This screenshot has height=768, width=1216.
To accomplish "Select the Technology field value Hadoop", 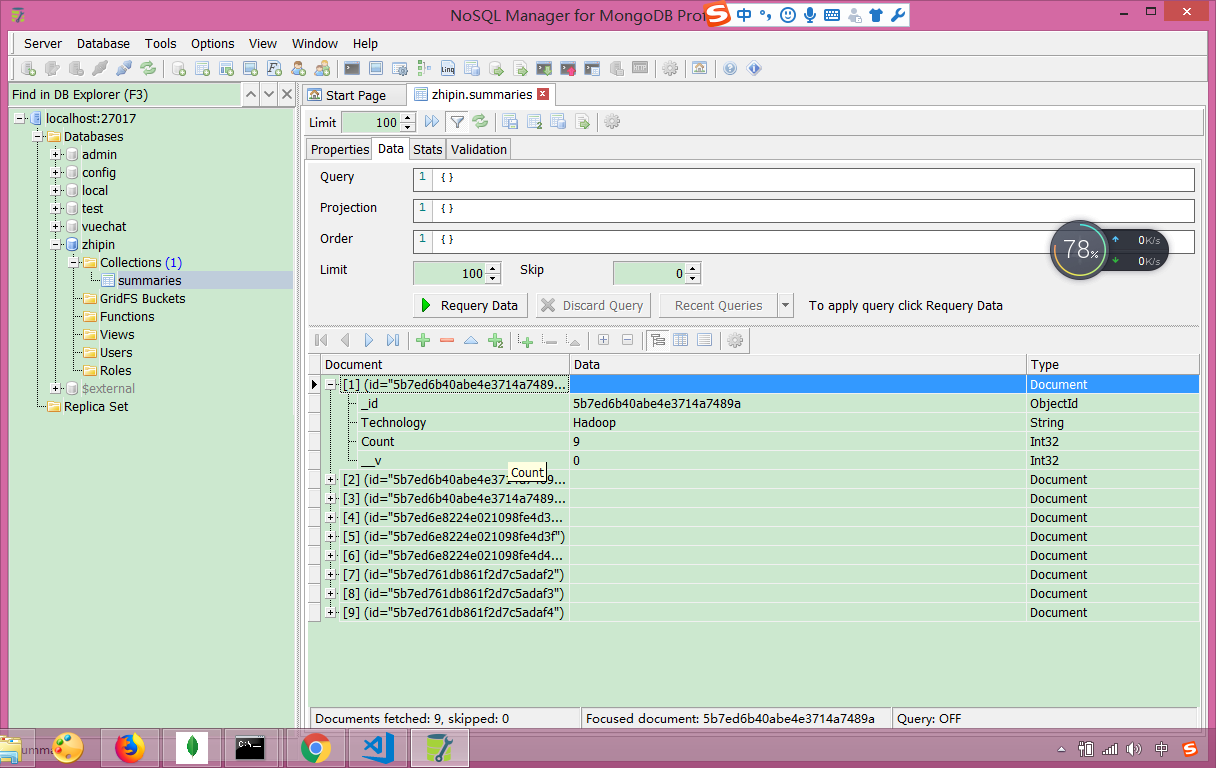I will tap(594, 423).
